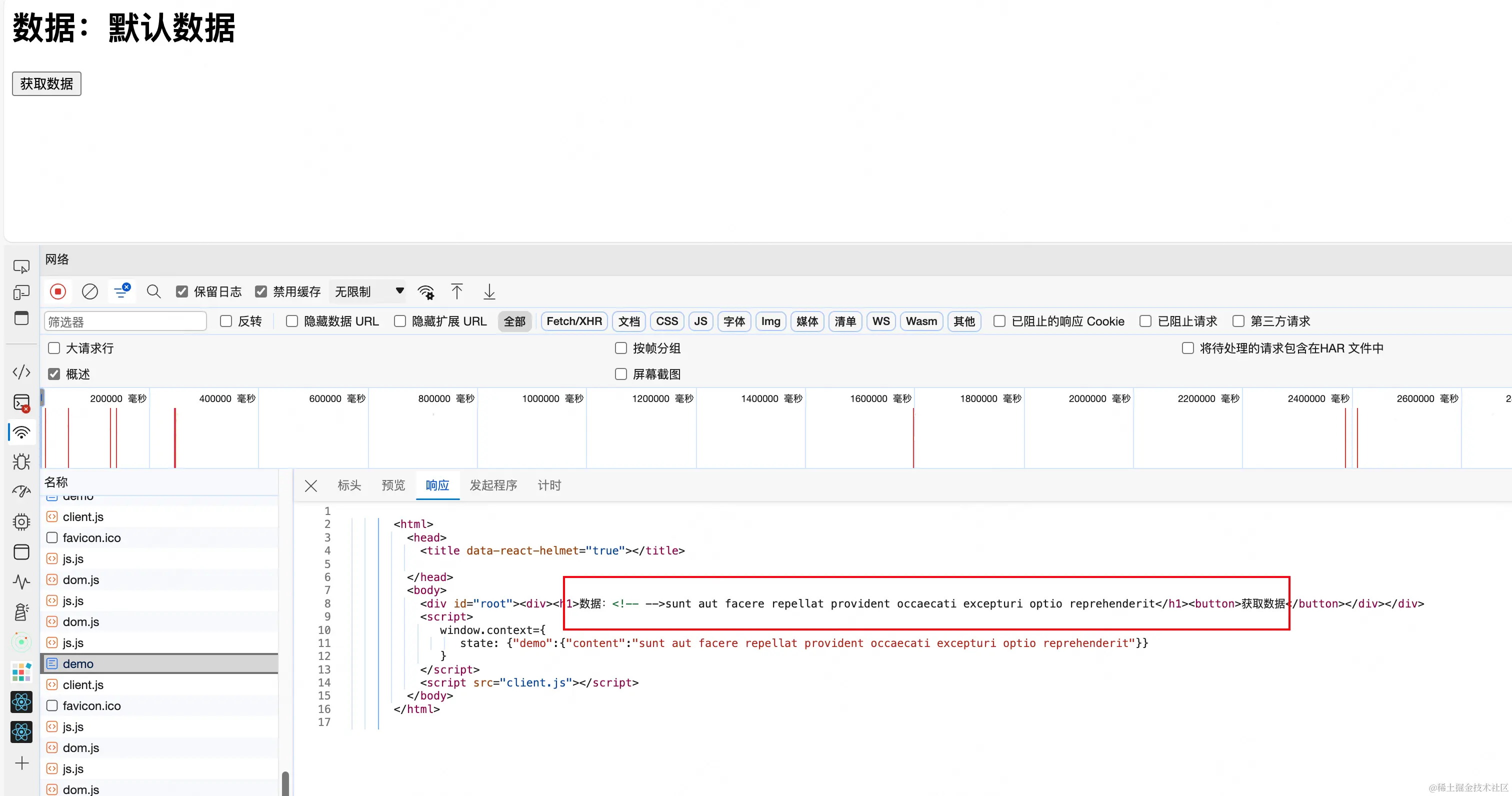Enable Big request rows checkbox (大请求行)
The image size is (1512, 796).
click(x=54, y=348)
